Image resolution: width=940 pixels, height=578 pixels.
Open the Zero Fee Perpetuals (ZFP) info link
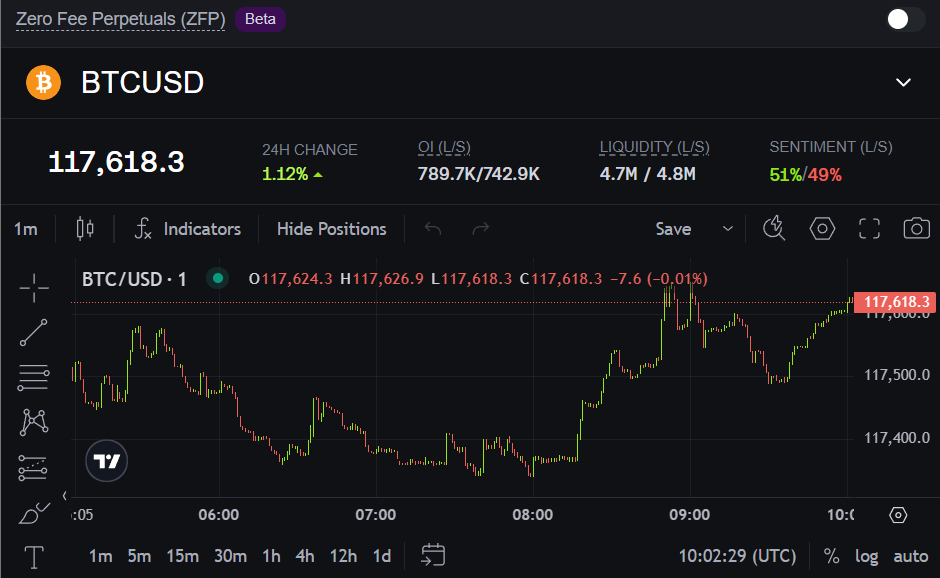(x=120, y=19)
